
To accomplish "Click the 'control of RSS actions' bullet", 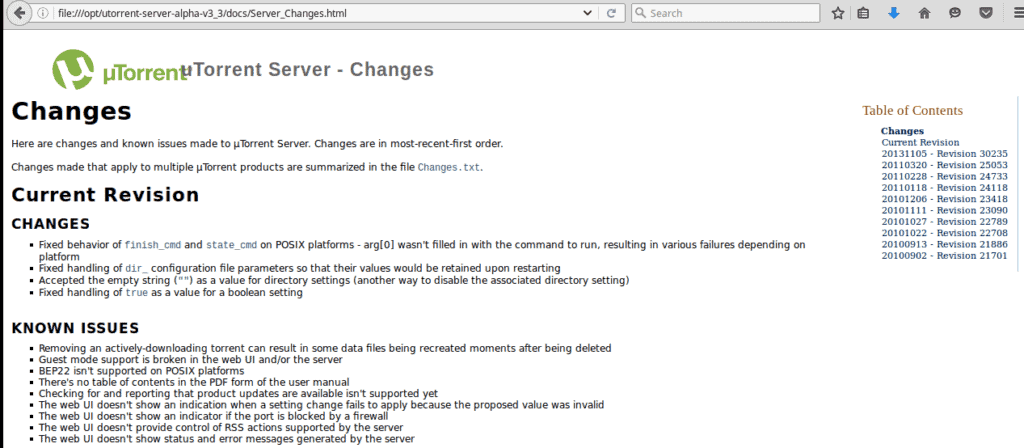I will (x=221, y=428).
